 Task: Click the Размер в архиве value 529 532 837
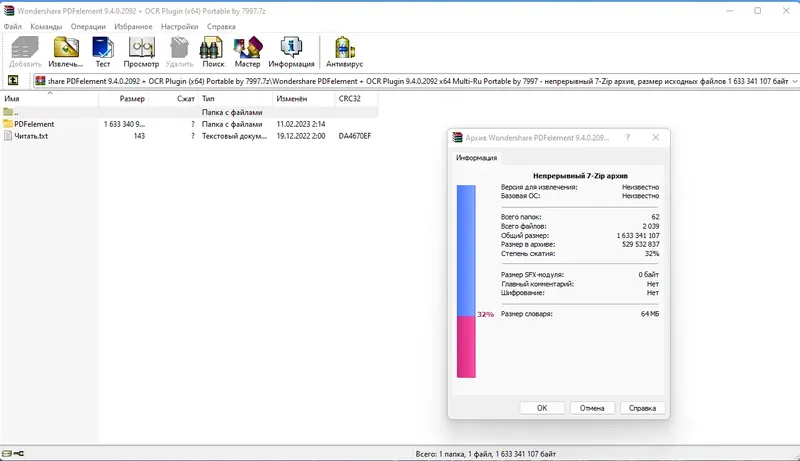pos(640,244)
